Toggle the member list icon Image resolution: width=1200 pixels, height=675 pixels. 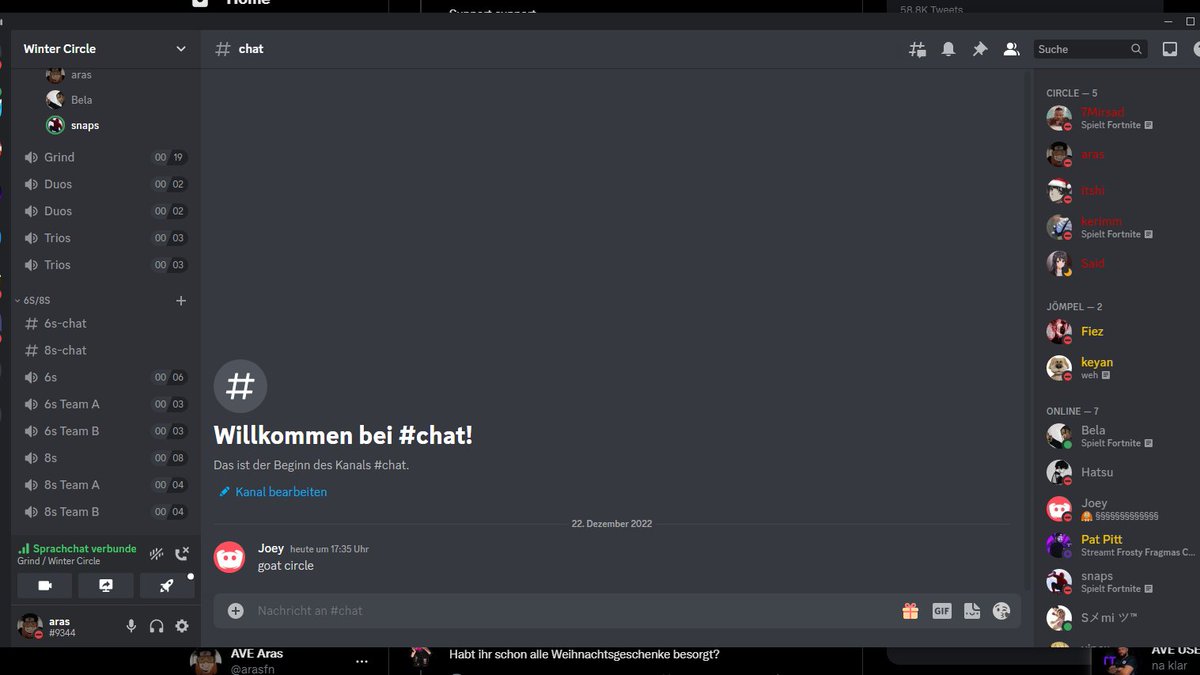[x=1011, y=49]
